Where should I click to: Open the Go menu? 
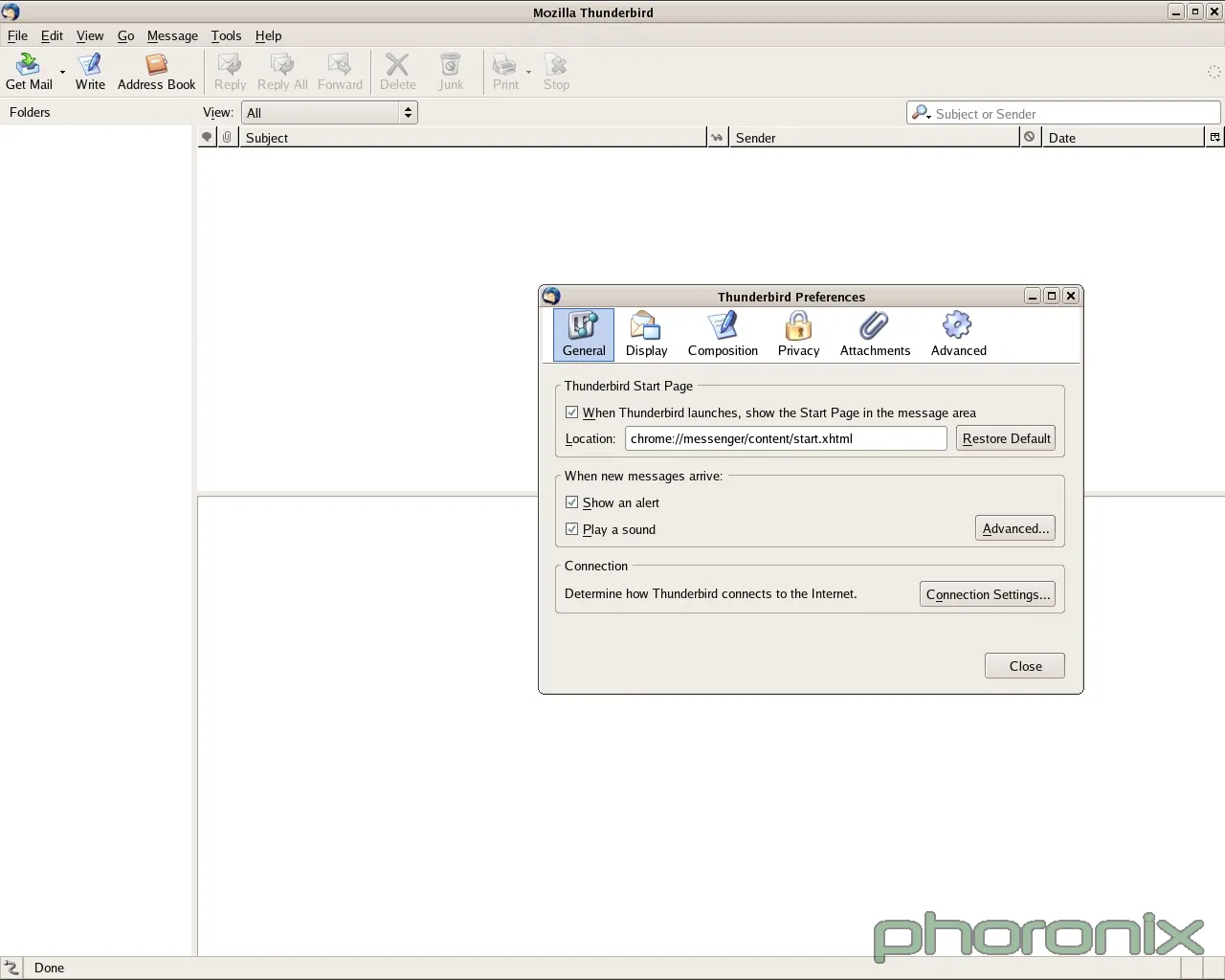125,35
